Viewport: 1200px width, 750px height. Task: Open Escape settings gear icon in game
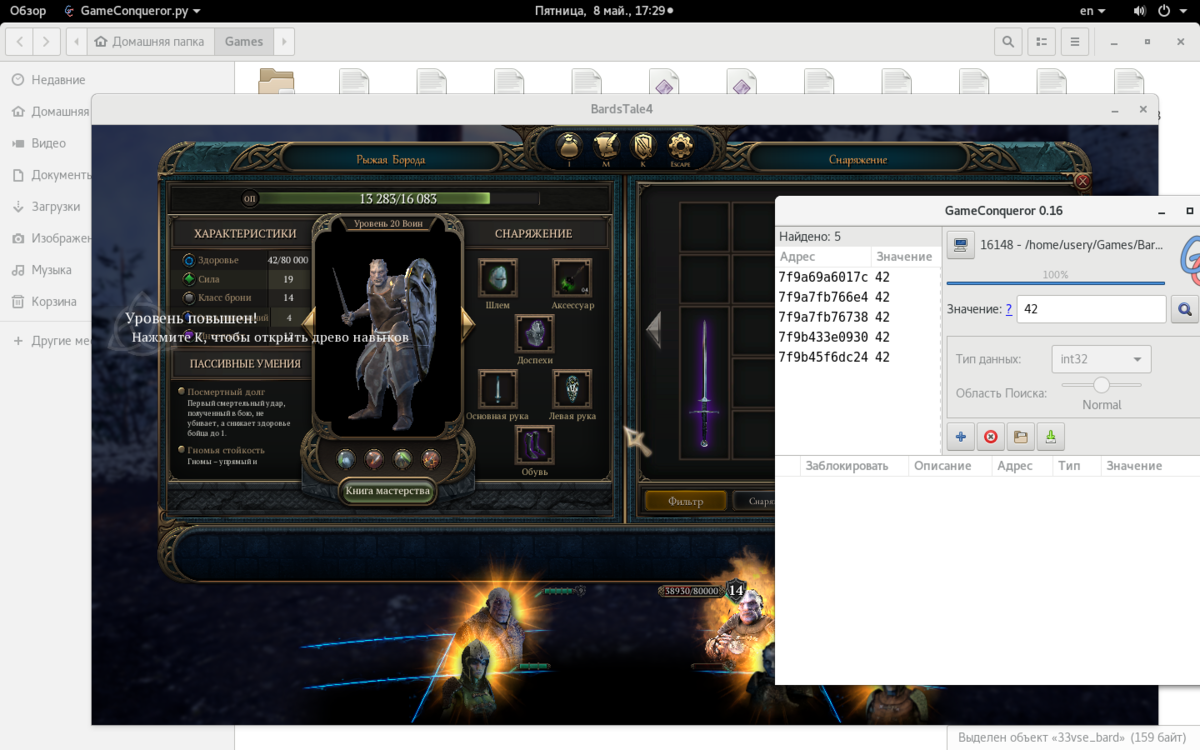click(680, 147)
